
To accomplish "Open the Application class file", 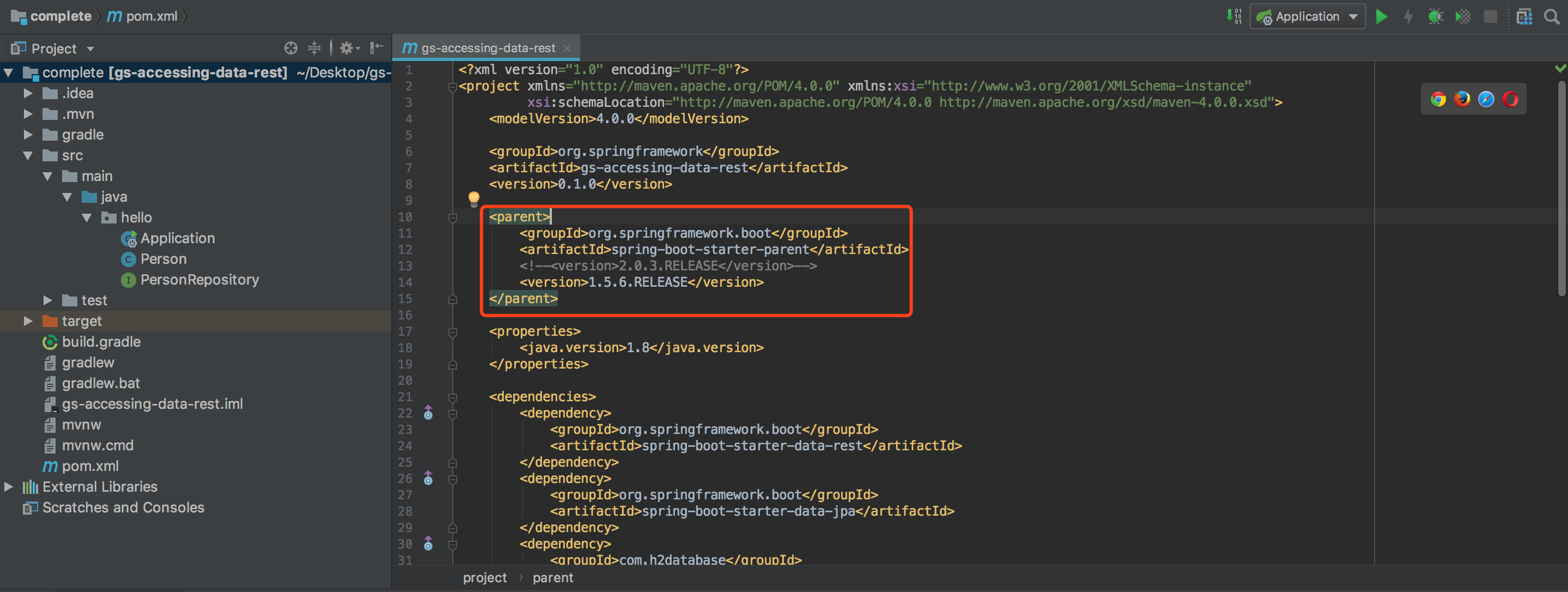I will [177, 238].
